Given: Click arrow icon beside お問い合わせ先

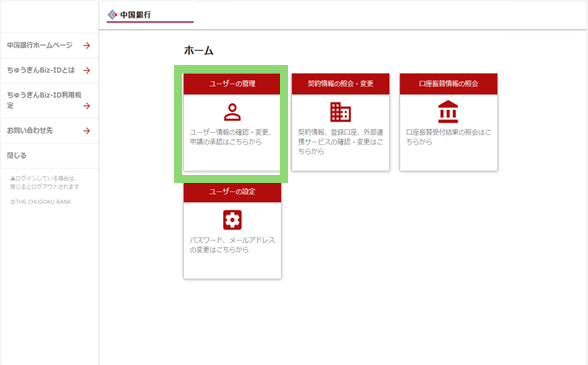Looking at the screenshot, I should tap(87, 131).
